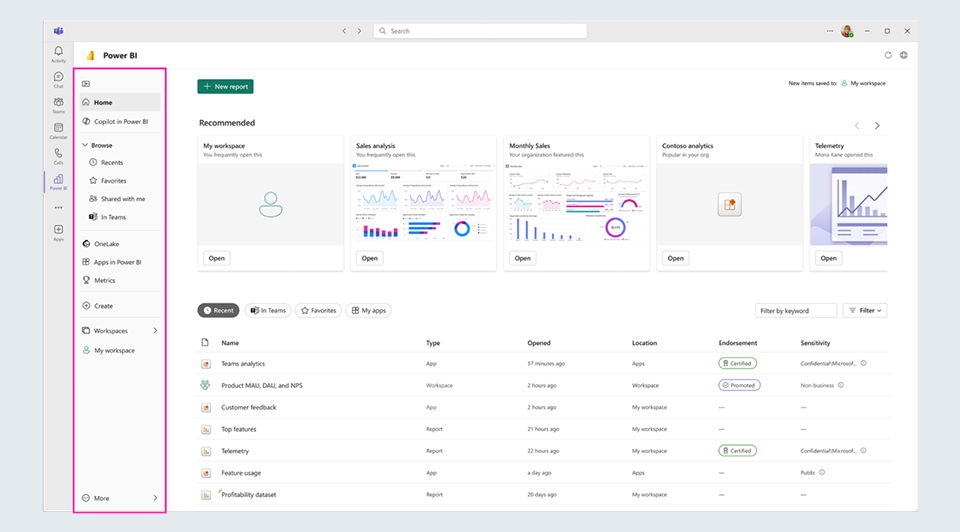Open the Filter dropdown
Screen dimensions: 960x532
865,310
